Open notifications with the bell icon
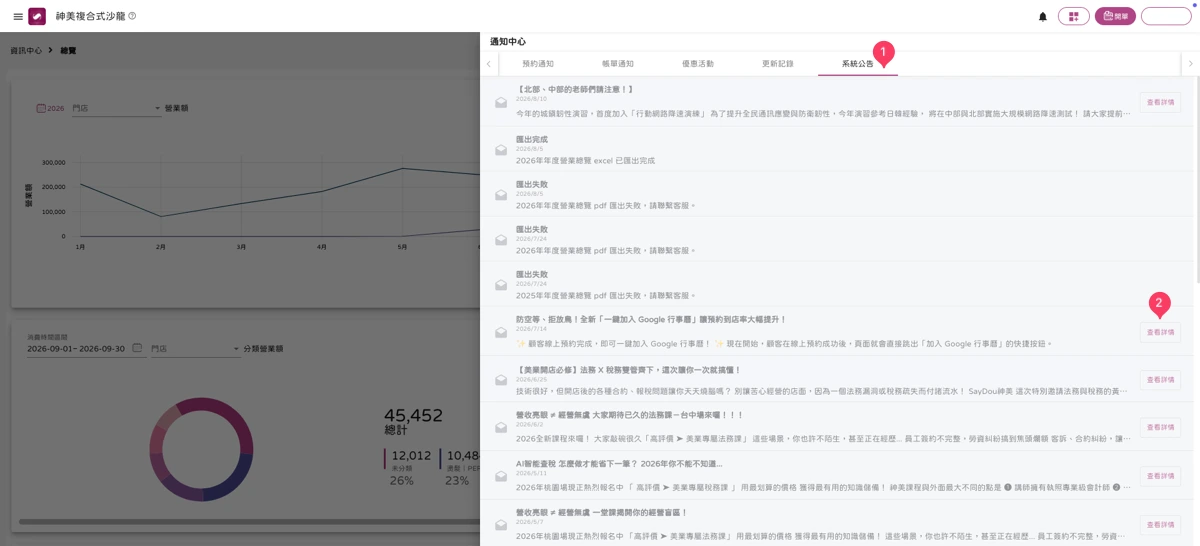The image size is (1200, 546). click(x=1043, y=16)
